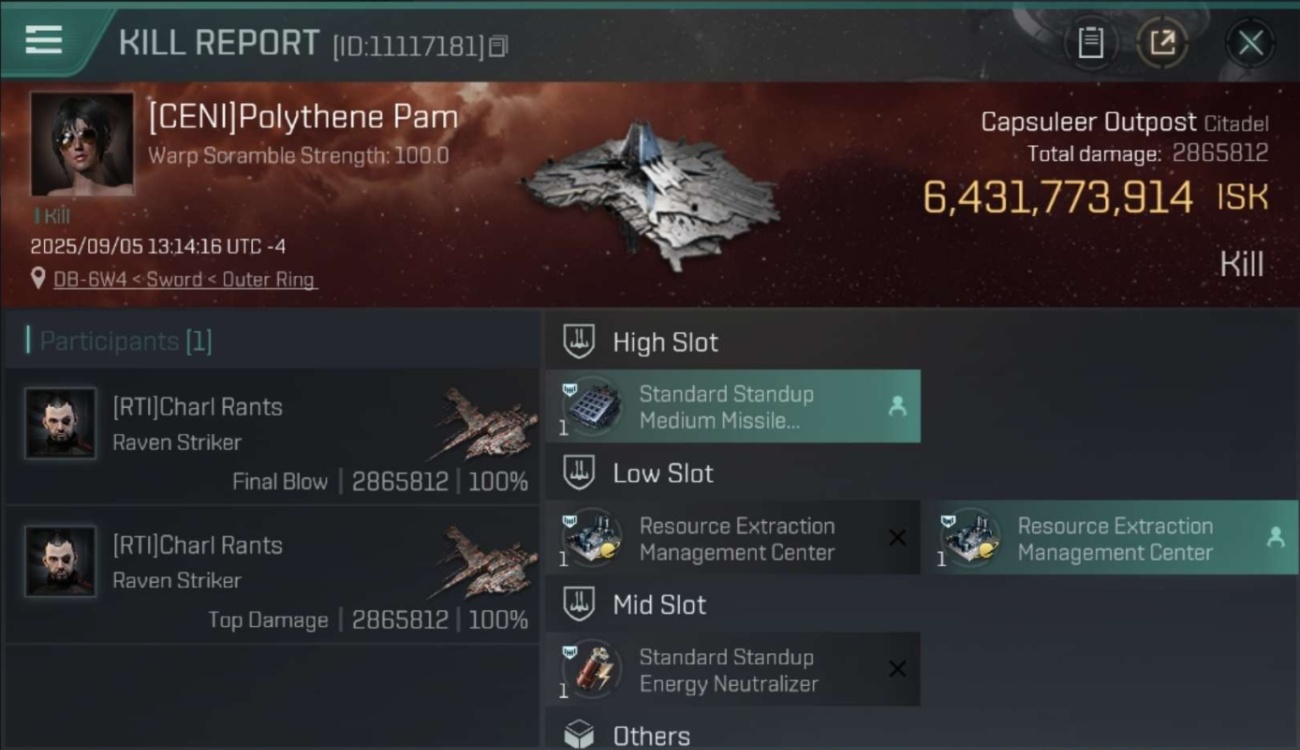Viewport: 1300px width, 750px height.
Task: Close the kill report window
Action: 1250,43
